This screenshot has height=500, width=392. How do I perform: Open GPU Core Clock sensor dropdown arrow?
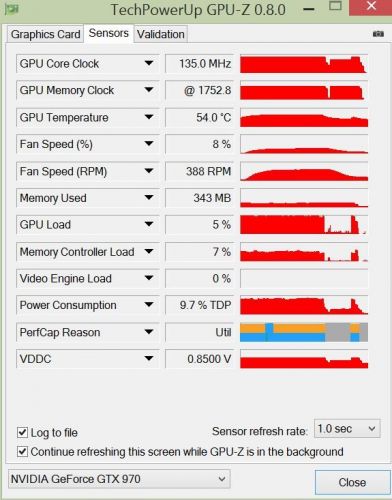click(149, 63)
